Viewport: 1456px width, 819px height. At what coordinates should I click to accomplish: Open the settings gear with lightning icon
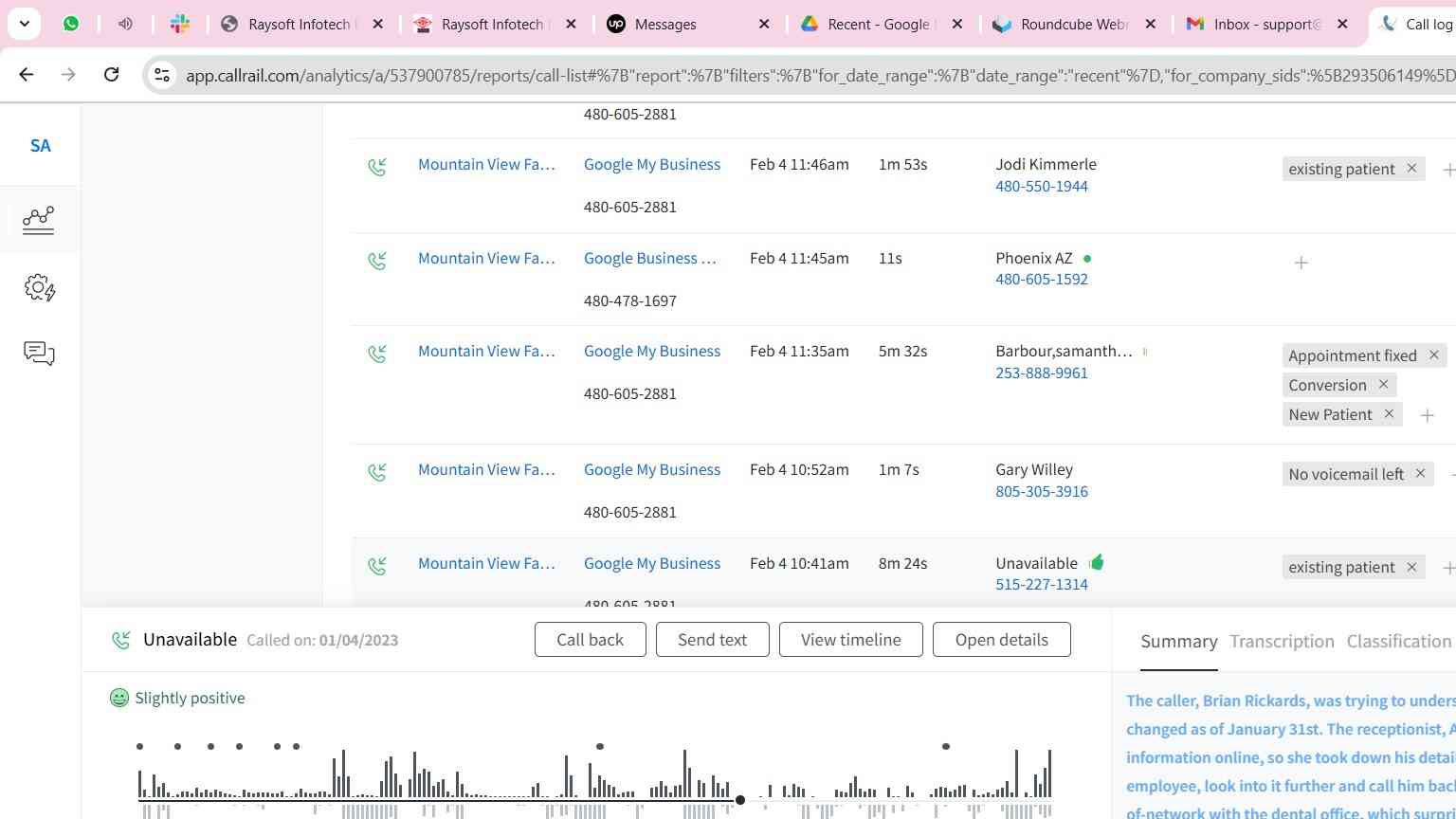point(40,287)
